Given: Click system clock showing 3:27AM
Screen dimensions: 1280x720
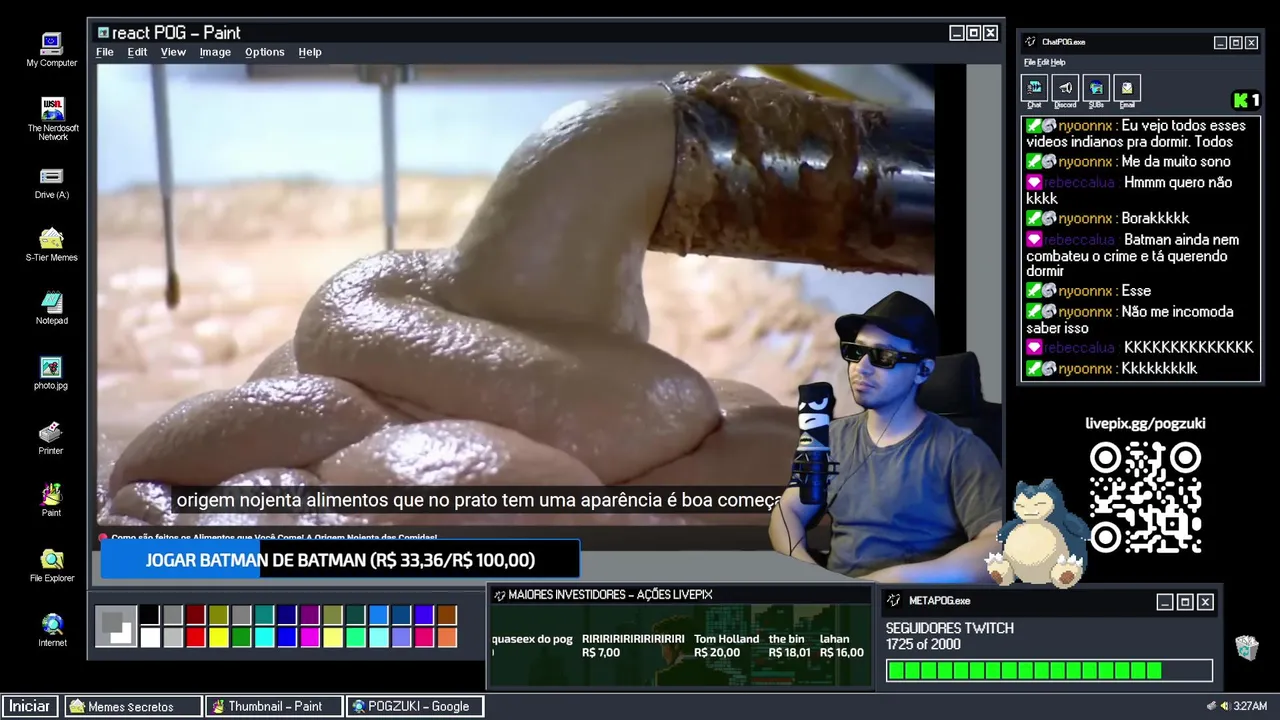Looking at the screenshot, I should click(1250, 706).
